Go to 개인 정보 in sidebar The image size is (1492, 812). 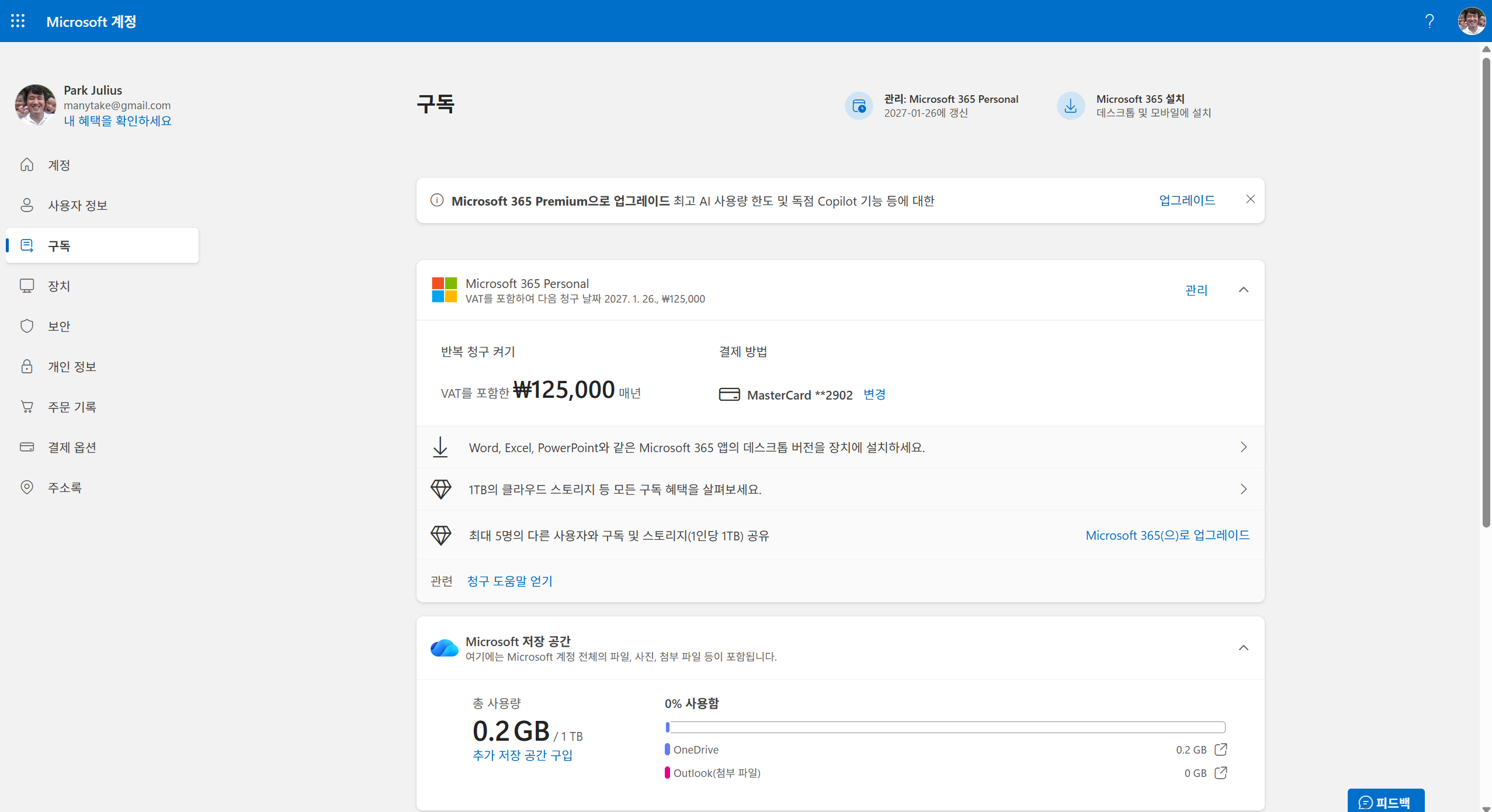tap(102, 366)
